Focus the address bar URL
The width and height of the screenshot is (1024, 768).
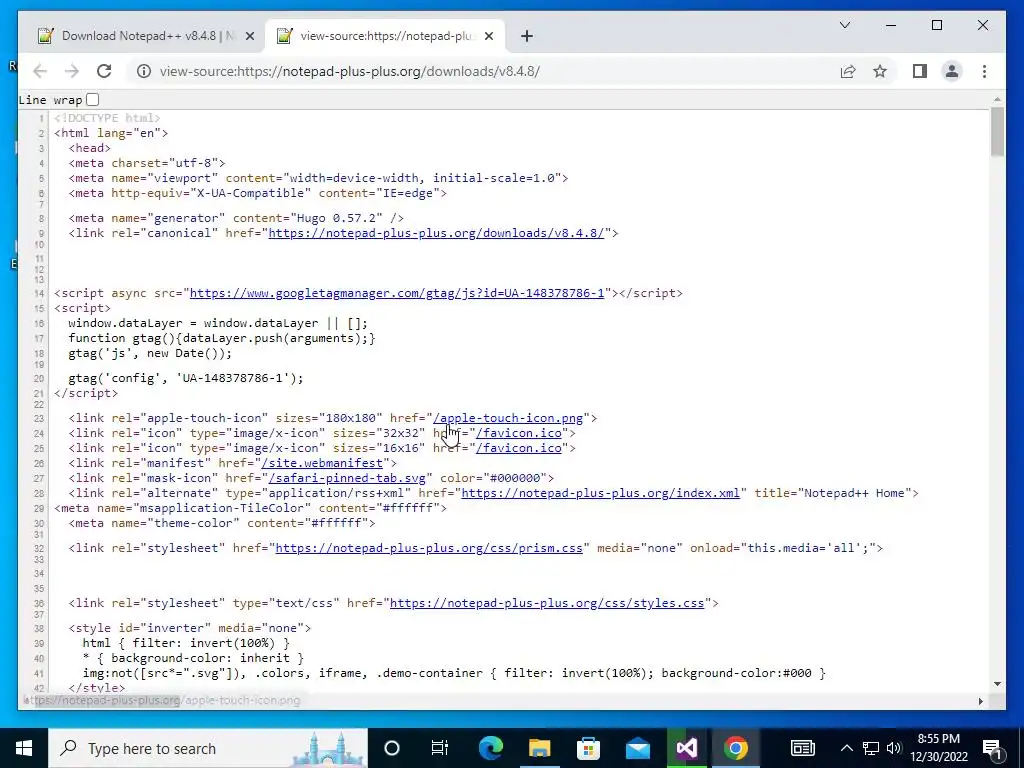pos(350,71)
